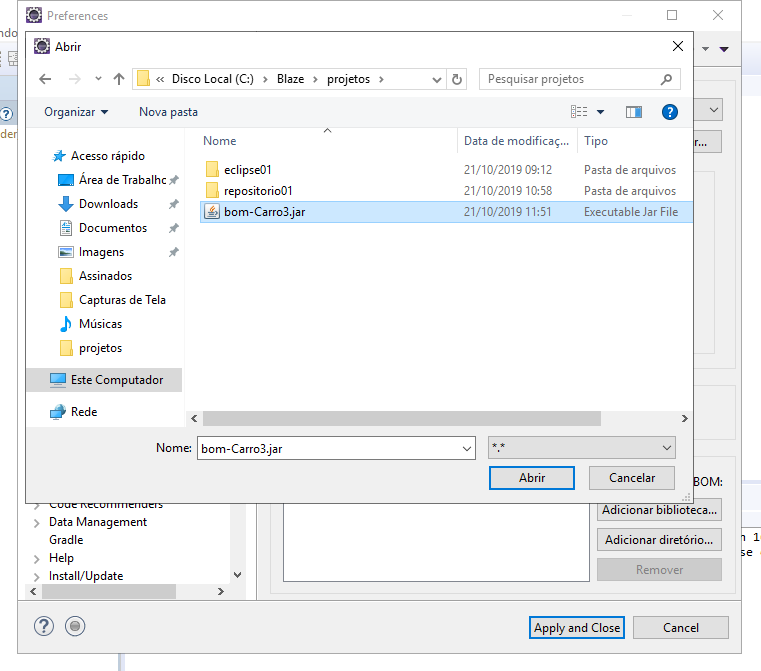Click the Abrir button
The height and width of the screenshot is (671, 761).
(x=532, y=478)
